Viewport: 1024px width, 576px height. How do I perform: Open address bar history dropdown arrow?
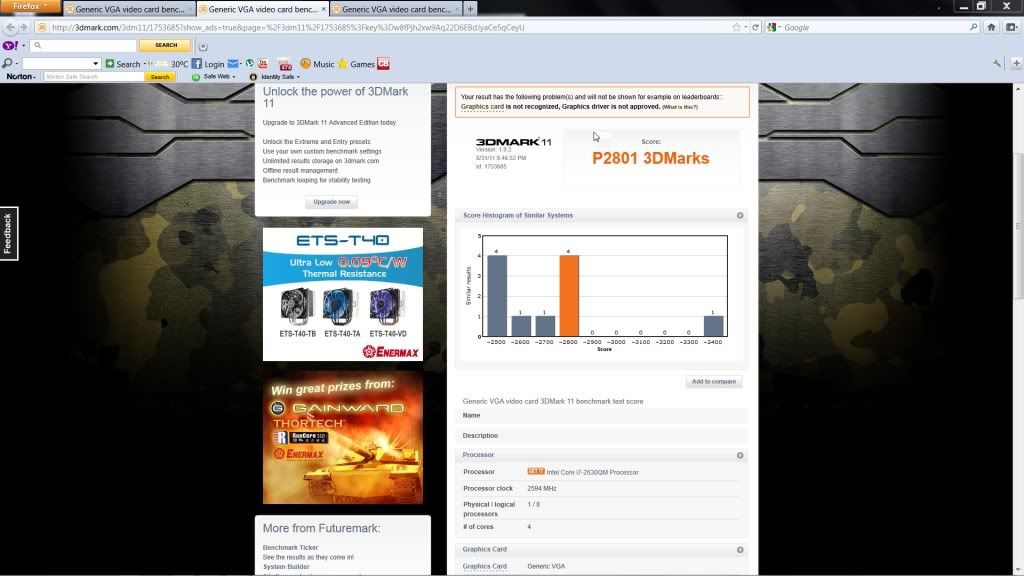pyautogui.click(x=746, y=27)
